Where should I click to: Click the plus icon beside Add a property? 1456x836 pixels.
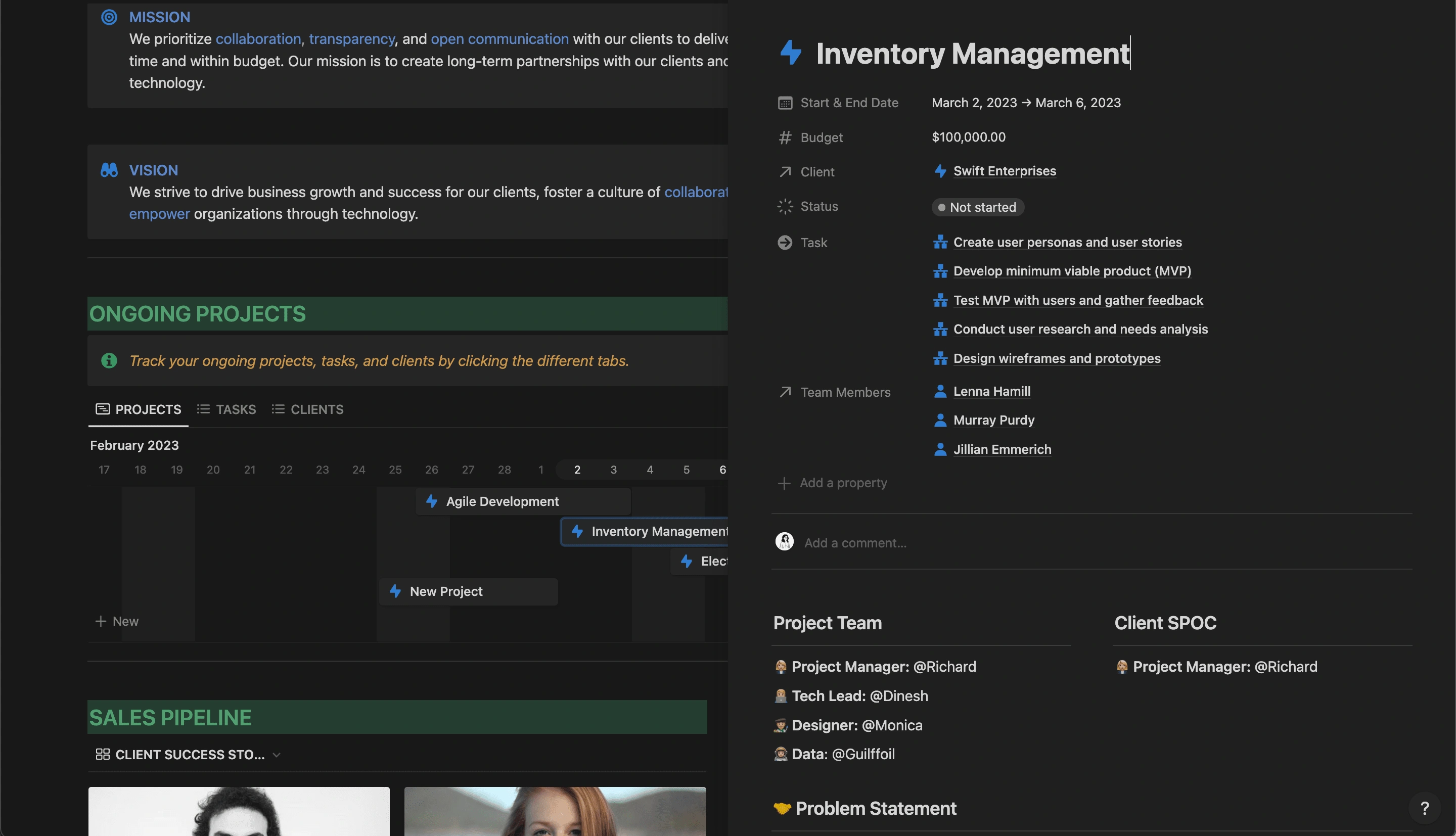pos(784,483)
